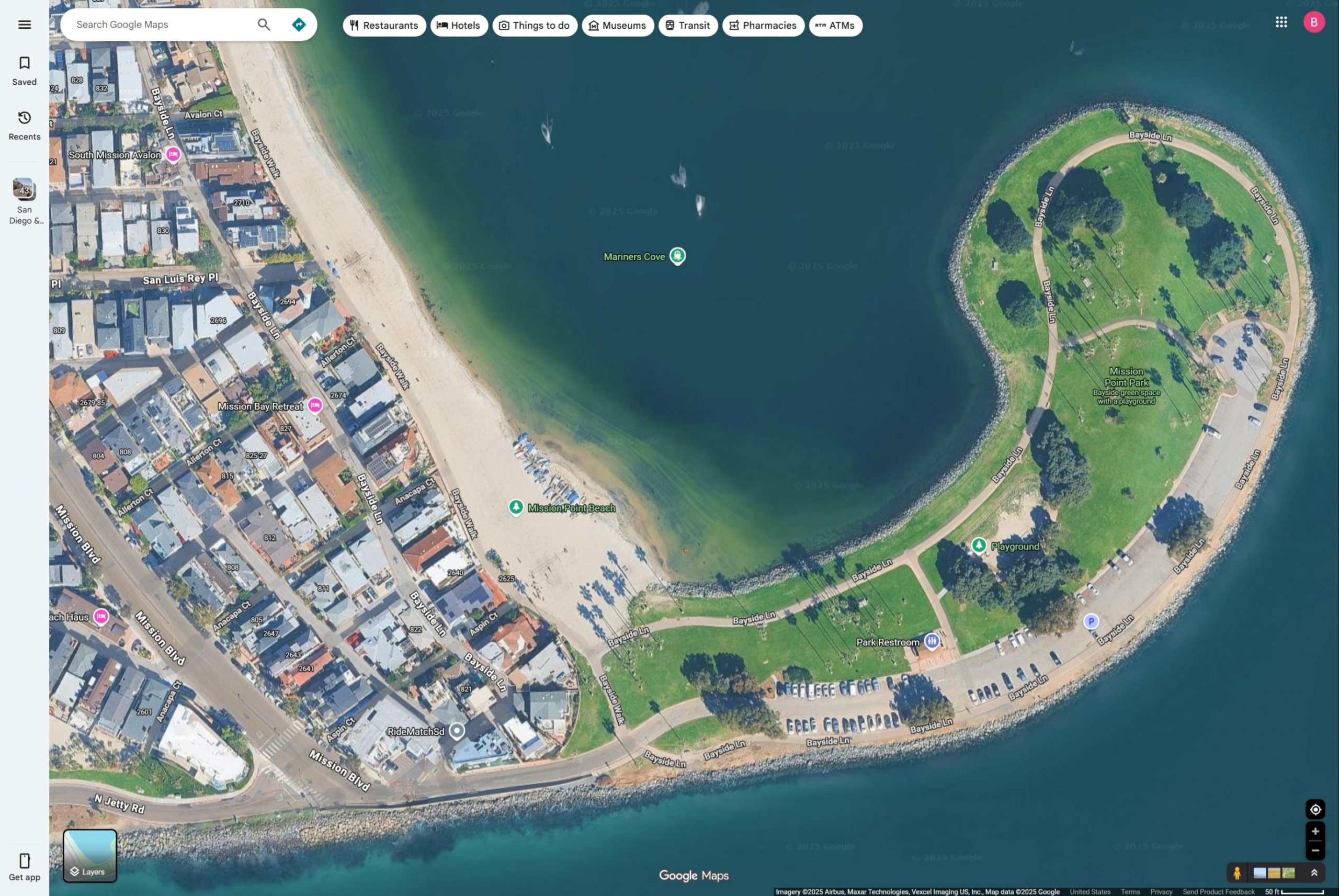1339x896 pixels.
Task: Zoom out with minus button
Action: click(x=1315, y=850)
